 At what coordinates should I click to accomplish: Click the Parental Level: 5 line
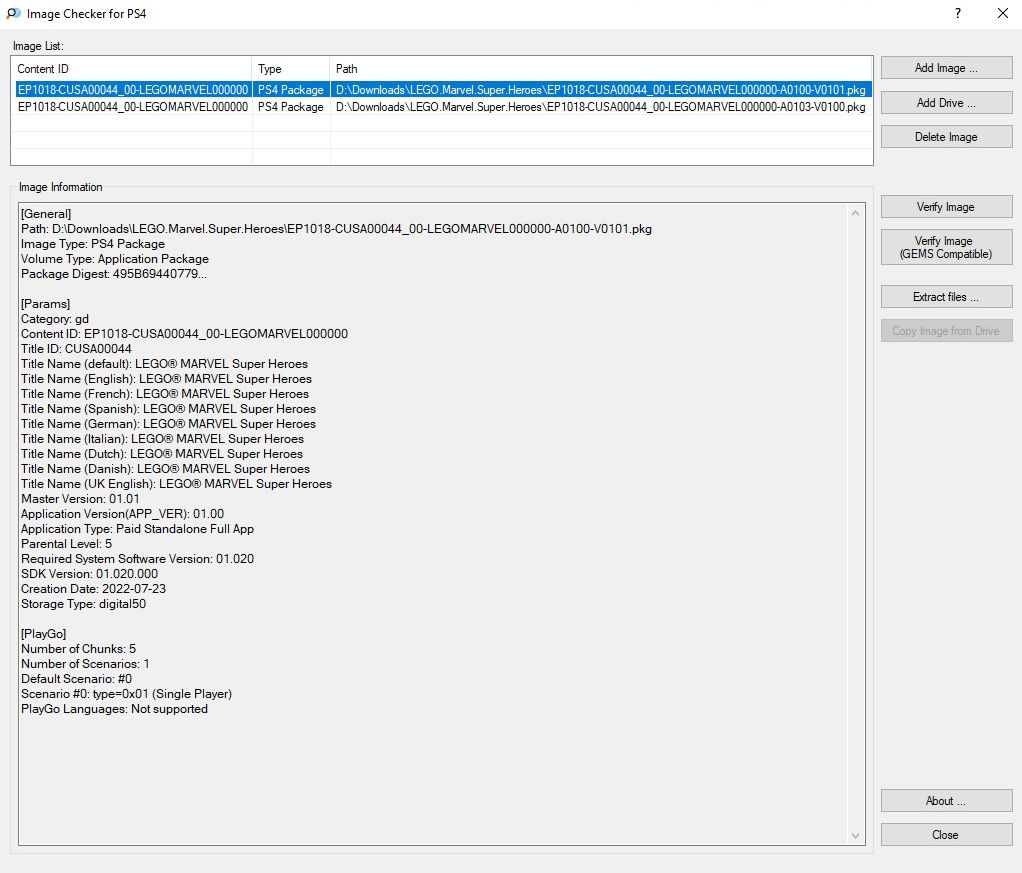point(66,544)
